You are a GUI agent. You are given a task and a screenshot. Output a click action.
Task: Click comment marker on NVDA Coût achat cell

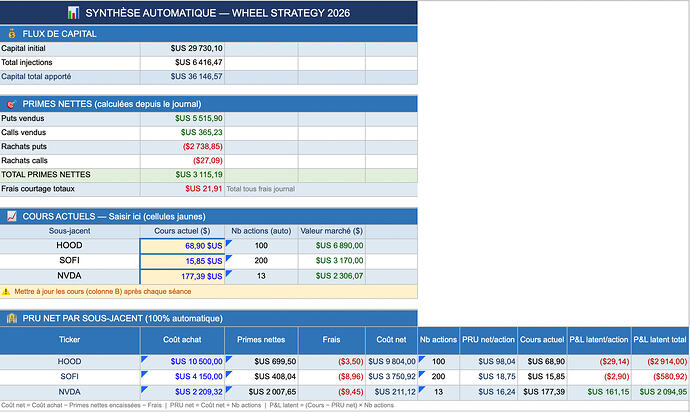(144, 389)
